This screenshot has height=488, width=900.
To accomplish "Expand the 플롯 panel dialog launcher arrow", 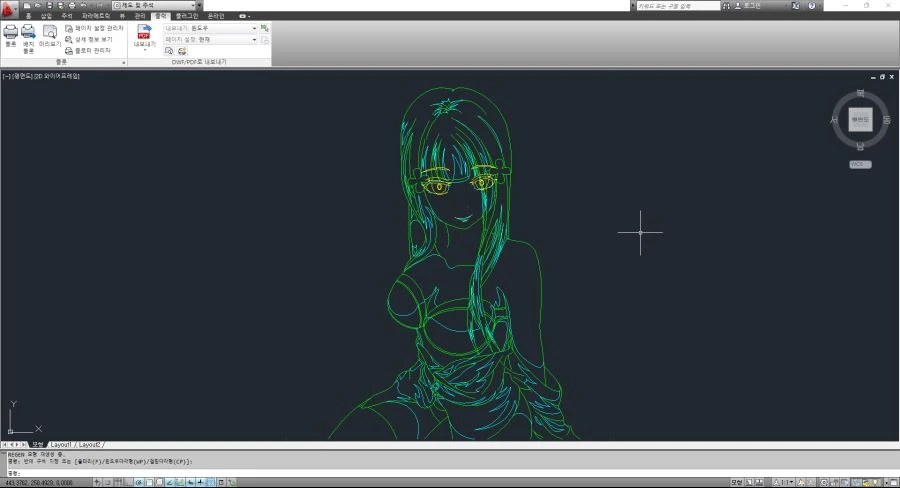I will [124, 62].
